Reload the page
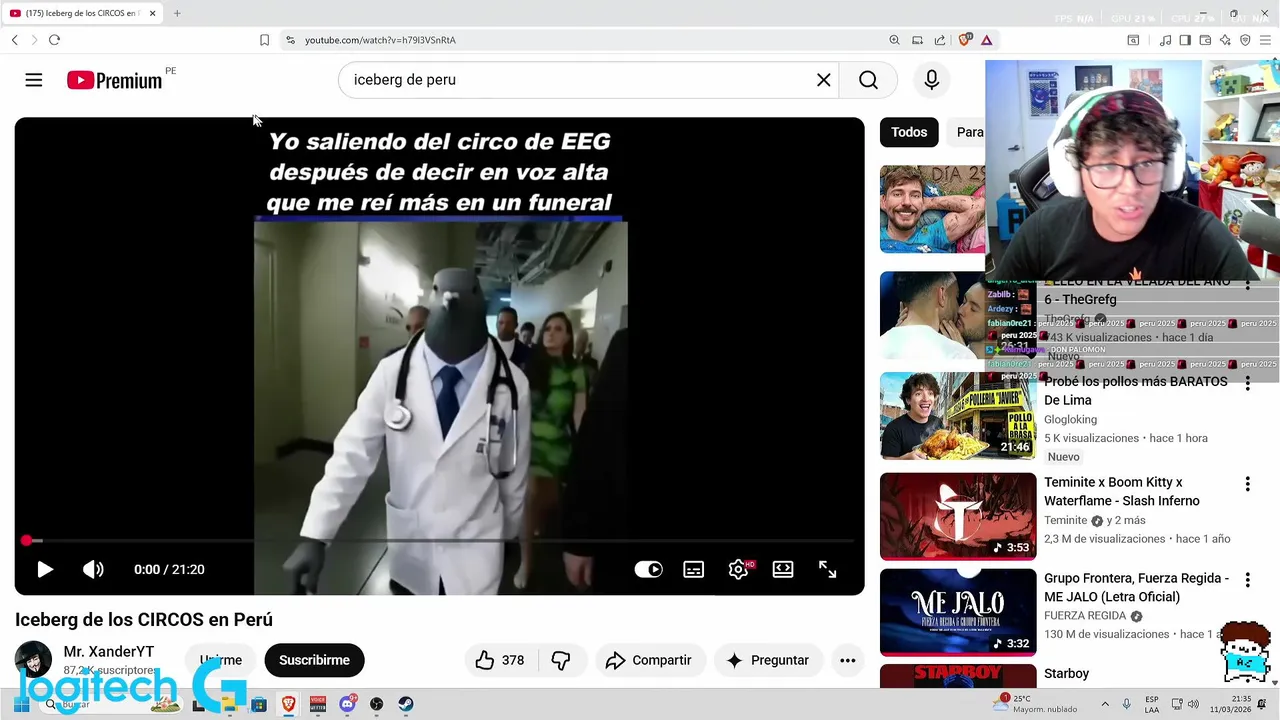The width and height of the screenshot is (1280, 720). [x=54, y=40]
